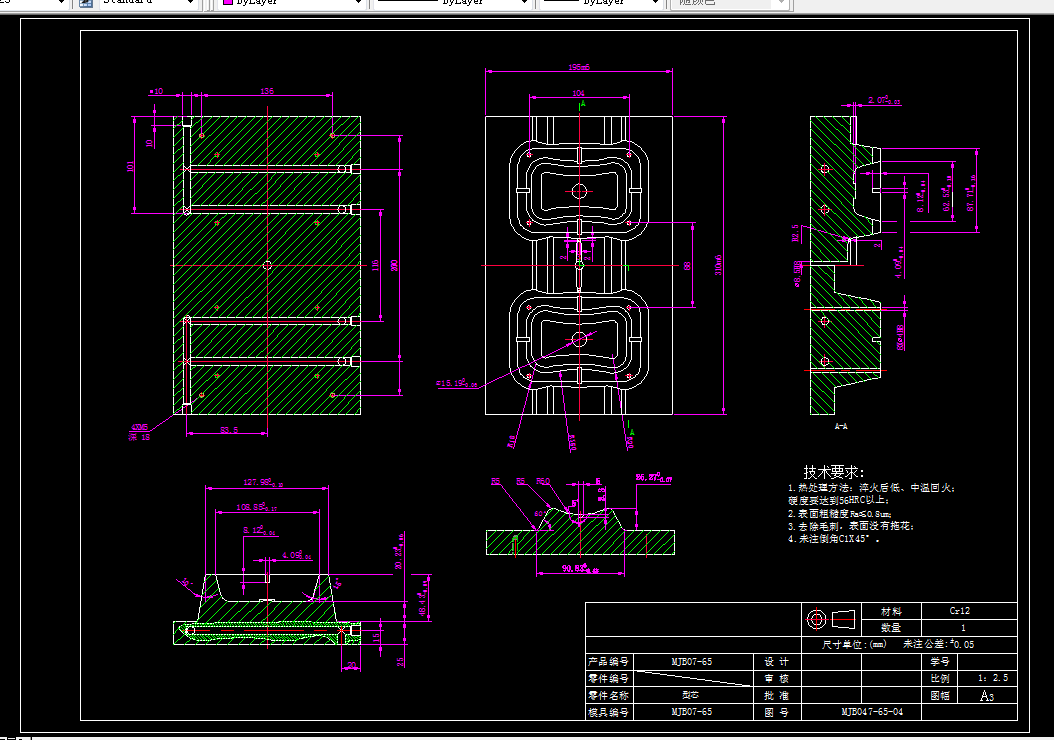
Task: Select the A-A section view label
Action: coord(841,426)
